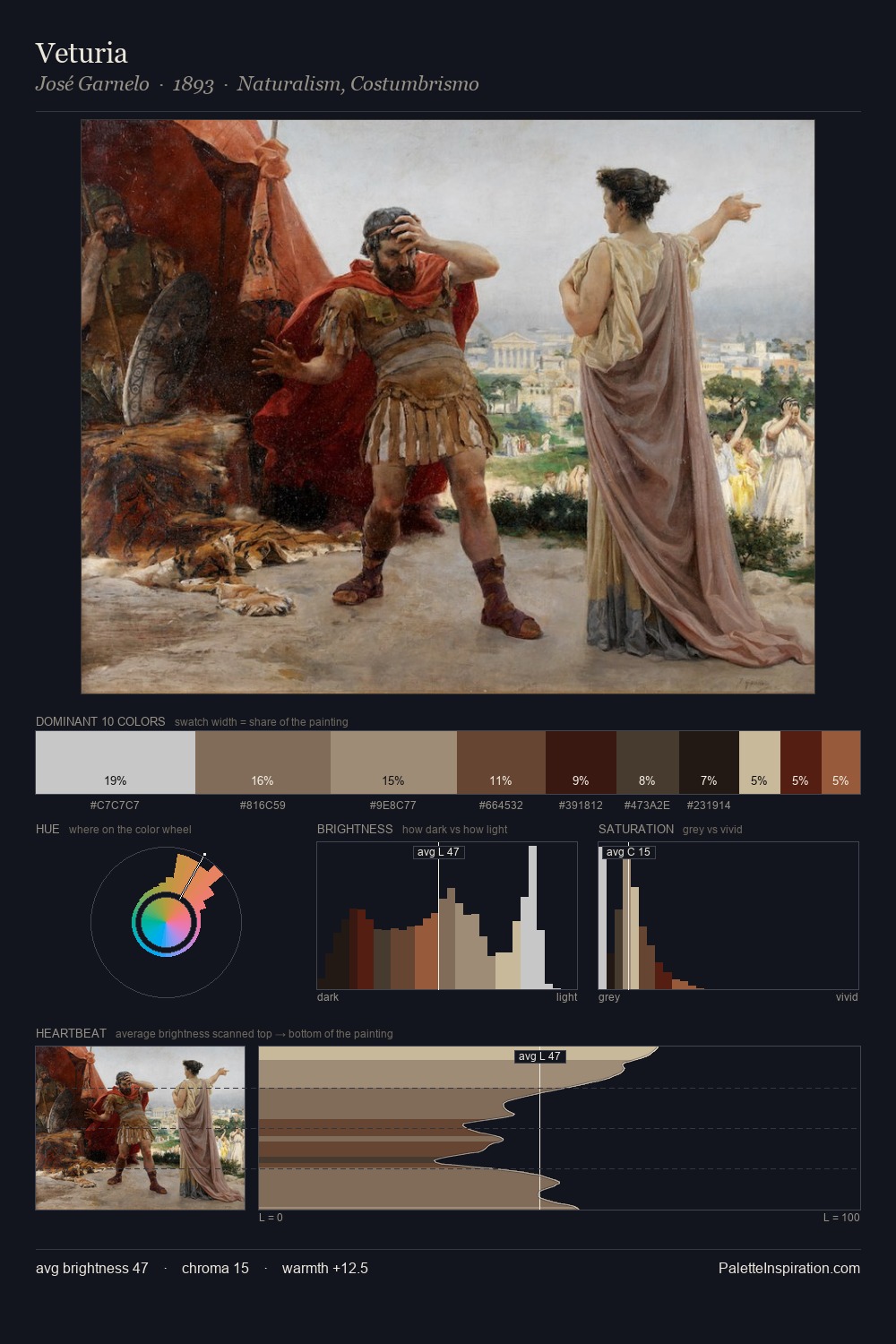Click the 'light' axis label under brightness
Image resolution: width=896 pixels, height=1344 pixels.
click(x=567, y=997)
